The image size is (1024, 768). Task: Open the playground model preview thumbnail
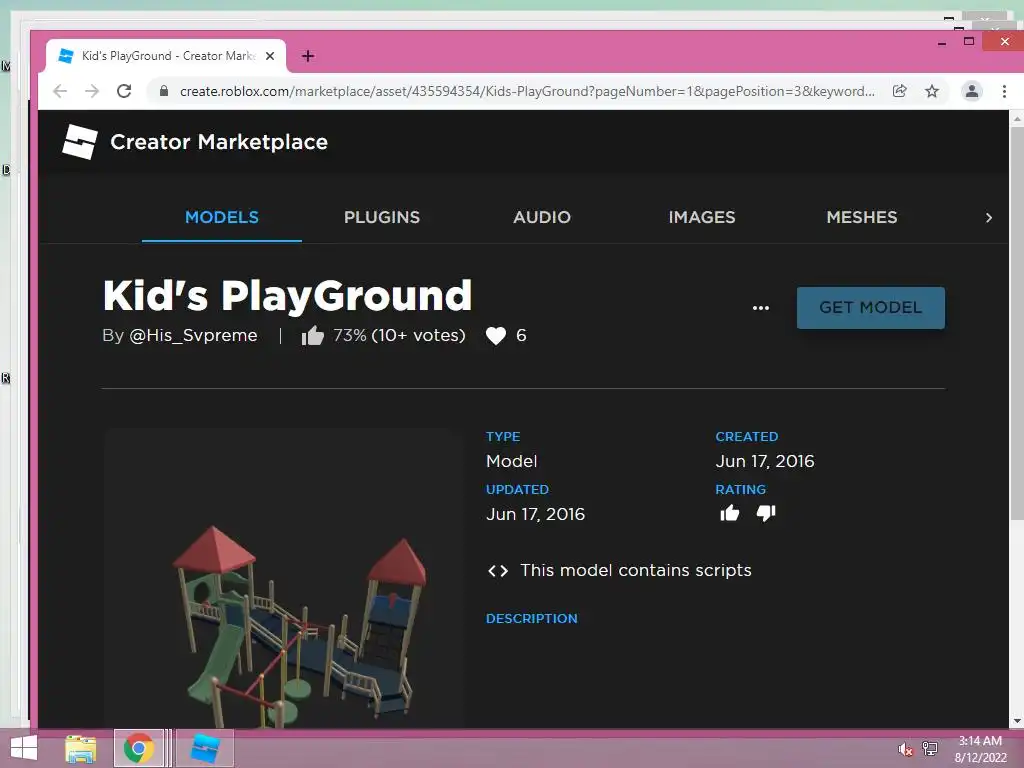tap(283, 578)
